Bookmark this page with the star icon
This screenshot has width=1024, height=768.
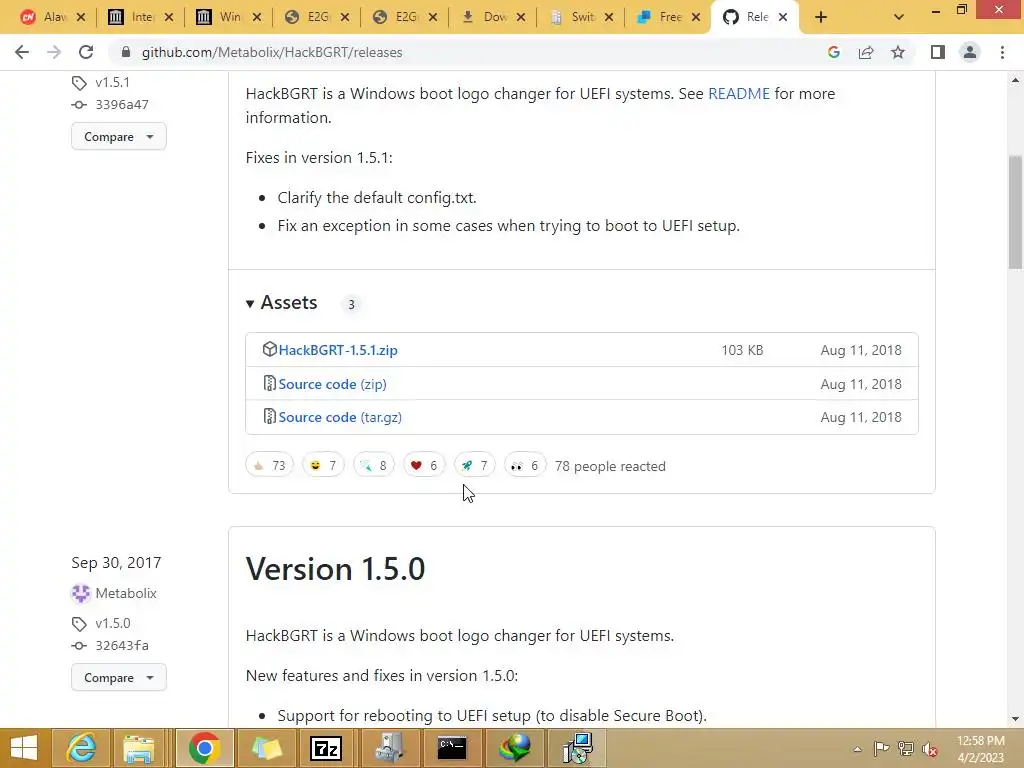(898, 52)
